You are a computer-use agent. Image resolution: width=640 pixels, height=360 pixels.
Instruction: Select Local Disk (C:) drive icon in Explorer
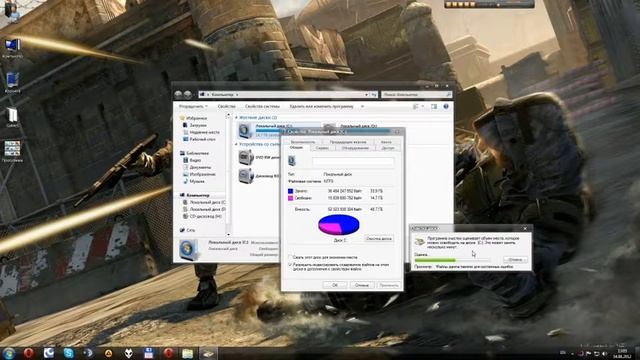pyautogui.click(x=244, y=131)
